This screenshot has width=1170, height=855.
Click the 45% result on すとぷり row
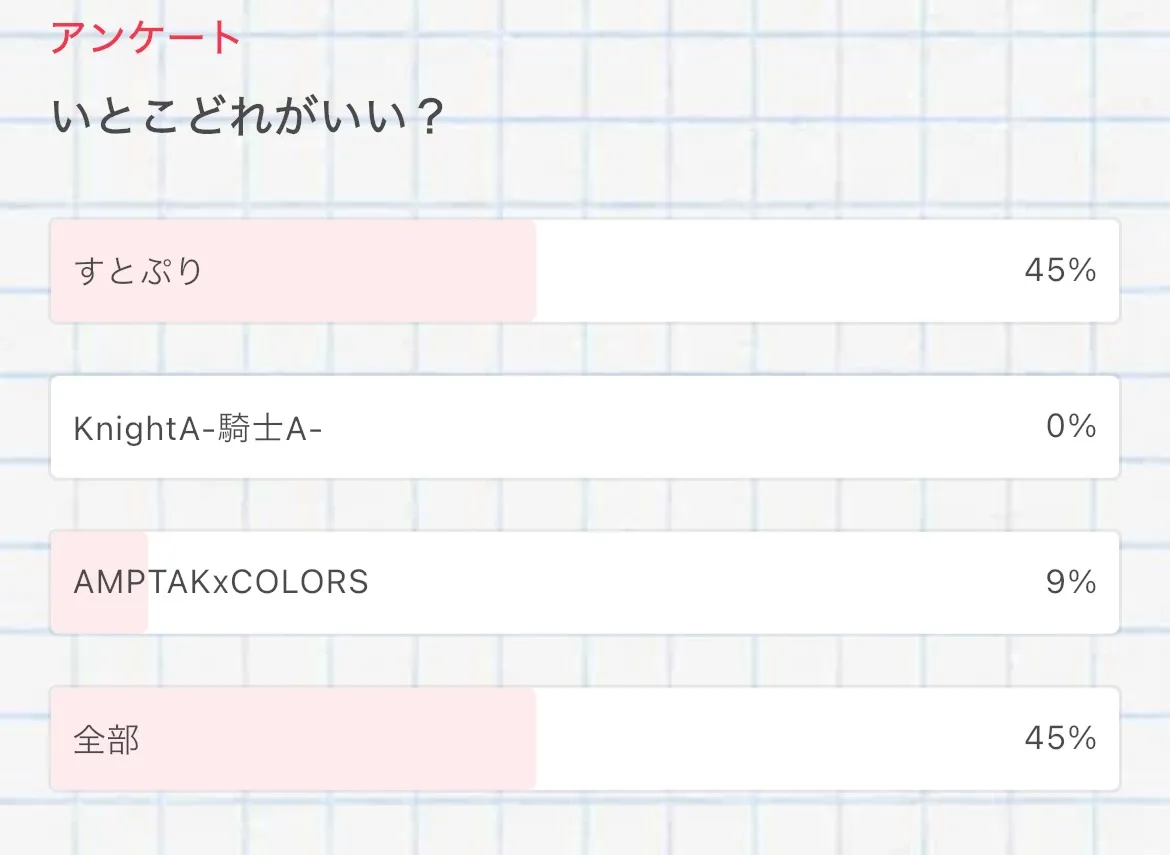coord(1060,271)
